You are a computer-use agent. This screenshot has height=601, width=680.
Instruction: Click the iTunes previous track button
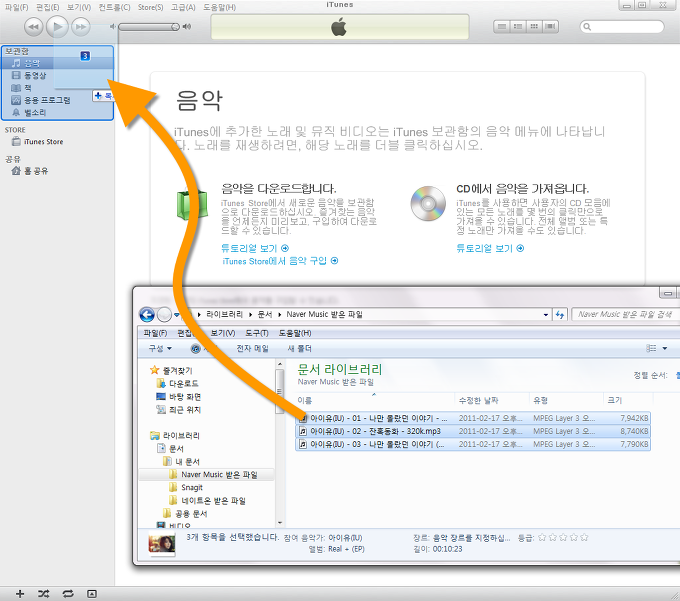click(x=33, y=27)
